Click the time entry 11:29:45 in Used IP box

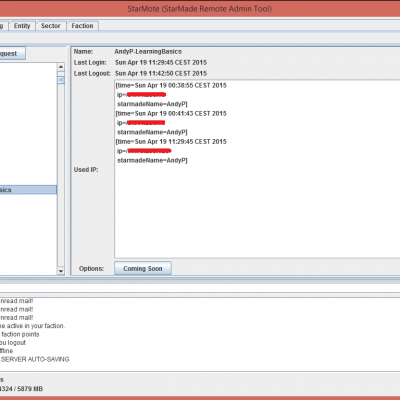point(171,142)
